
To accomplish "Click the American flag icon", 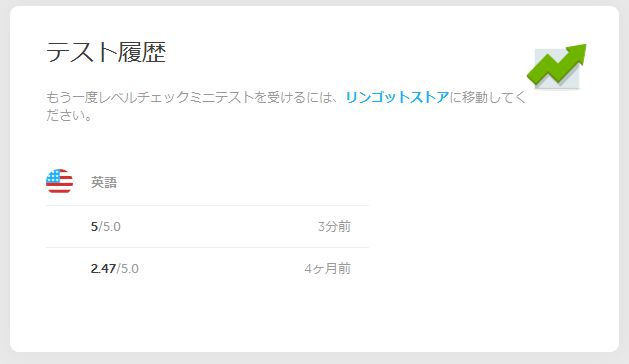I will 59,181.
